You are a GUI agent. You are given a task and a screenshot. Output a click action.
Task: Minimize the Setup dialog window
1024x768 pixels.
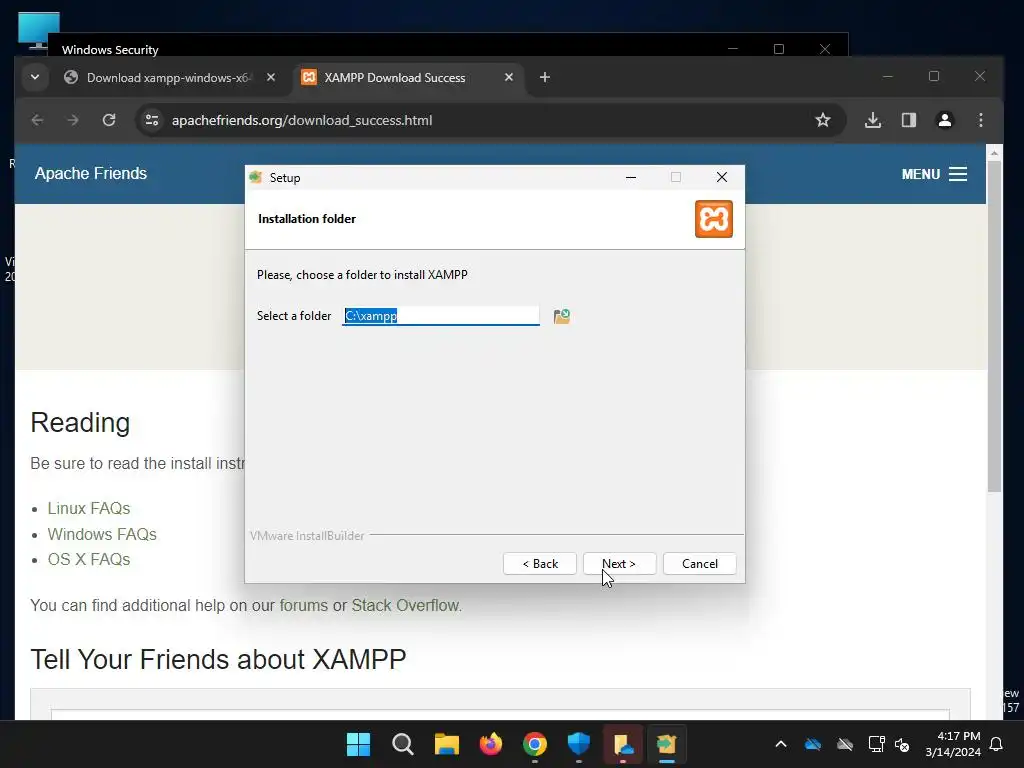pos(631,178)
